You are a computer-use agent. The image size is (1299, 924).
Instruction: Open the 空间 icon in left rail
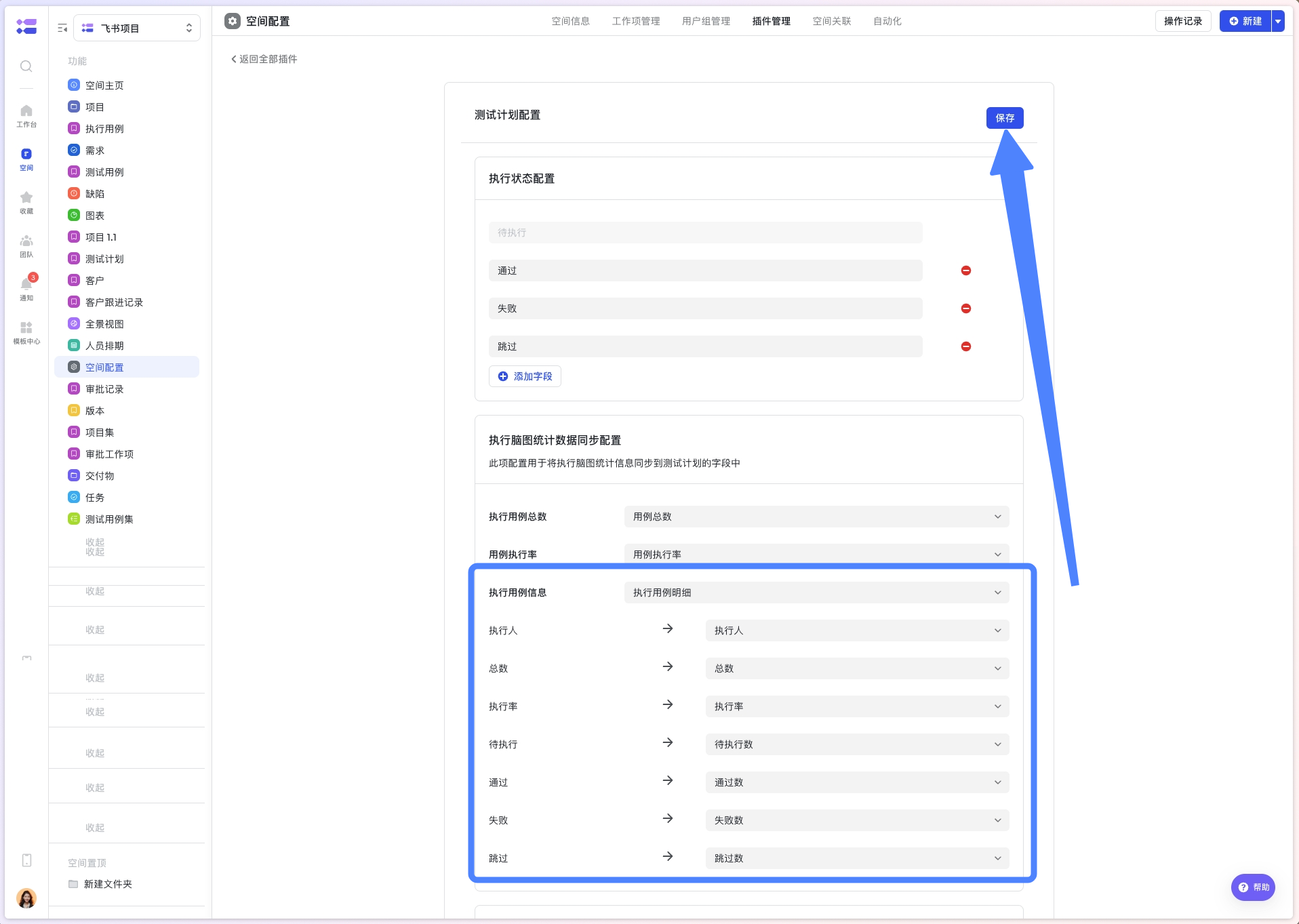tap(26, 159)
